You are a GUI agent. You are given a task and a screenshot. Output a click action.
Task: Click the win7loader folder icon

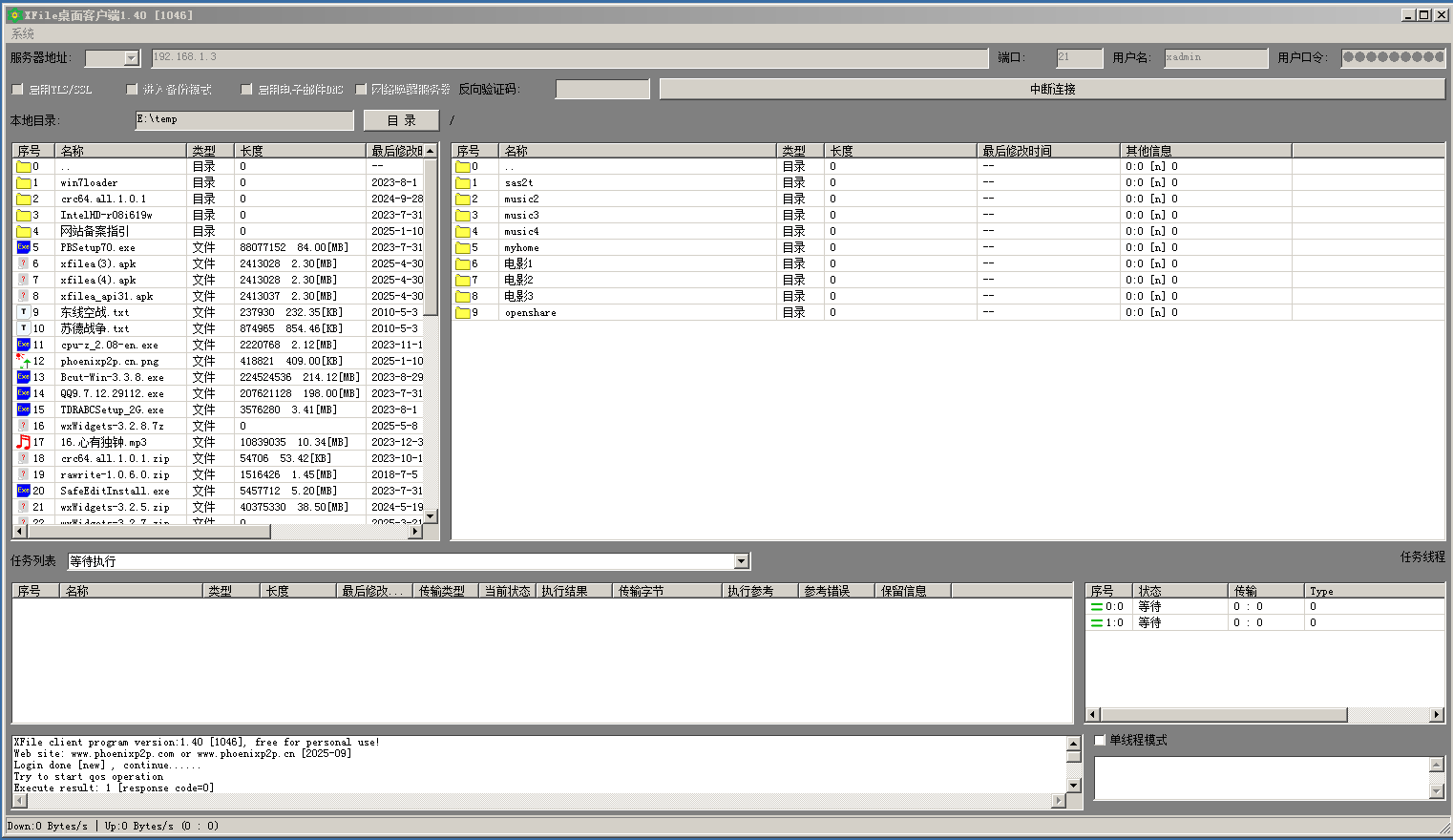click(24, 182)
